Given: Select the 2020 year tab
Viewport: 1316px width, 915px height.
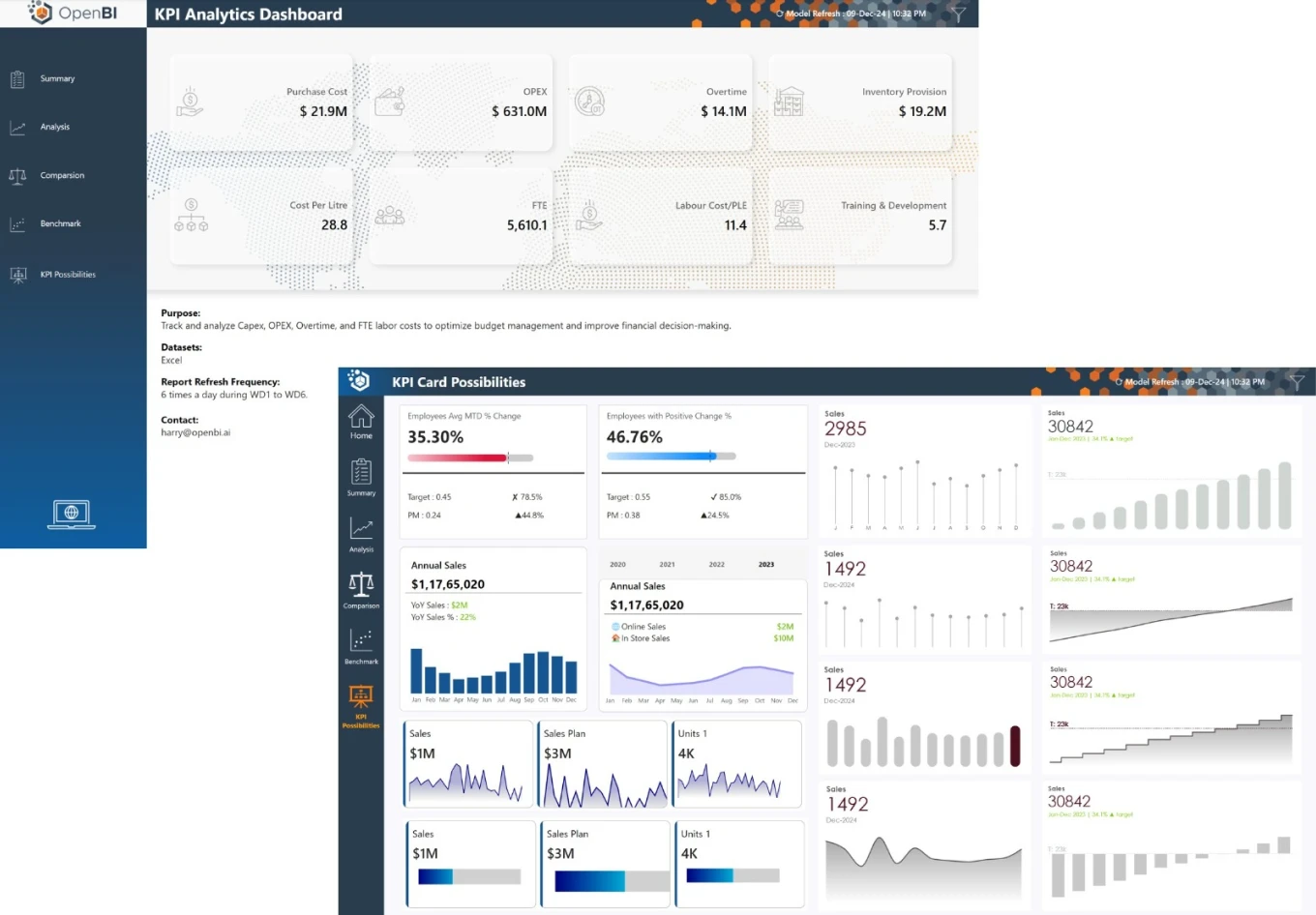Looking at the screenshot, I should pyautogui.click(x=617, y=564).
